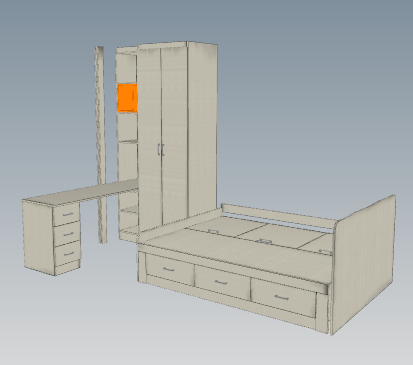Click the top desk drawer

tap(67, 214)
